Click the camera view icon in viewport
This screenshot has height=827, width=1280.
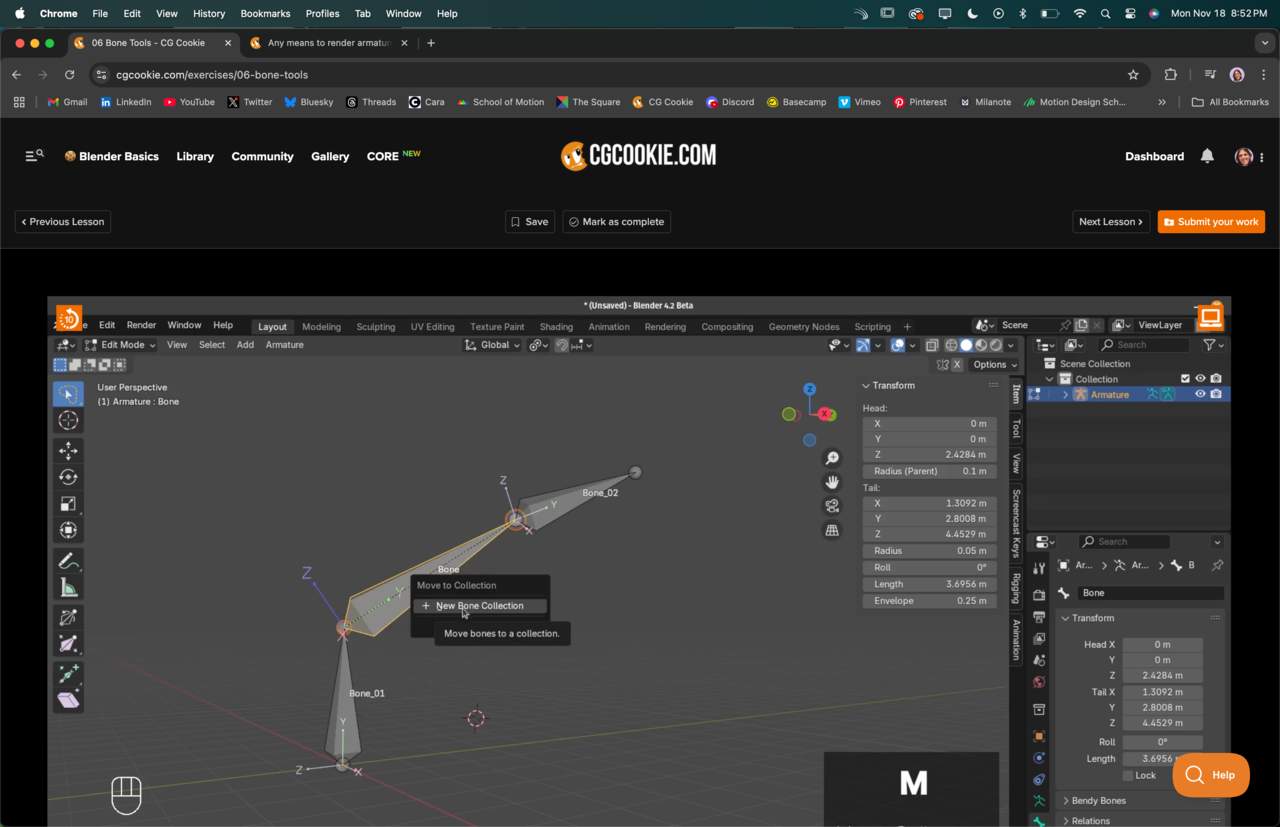[x=832, y=506]
